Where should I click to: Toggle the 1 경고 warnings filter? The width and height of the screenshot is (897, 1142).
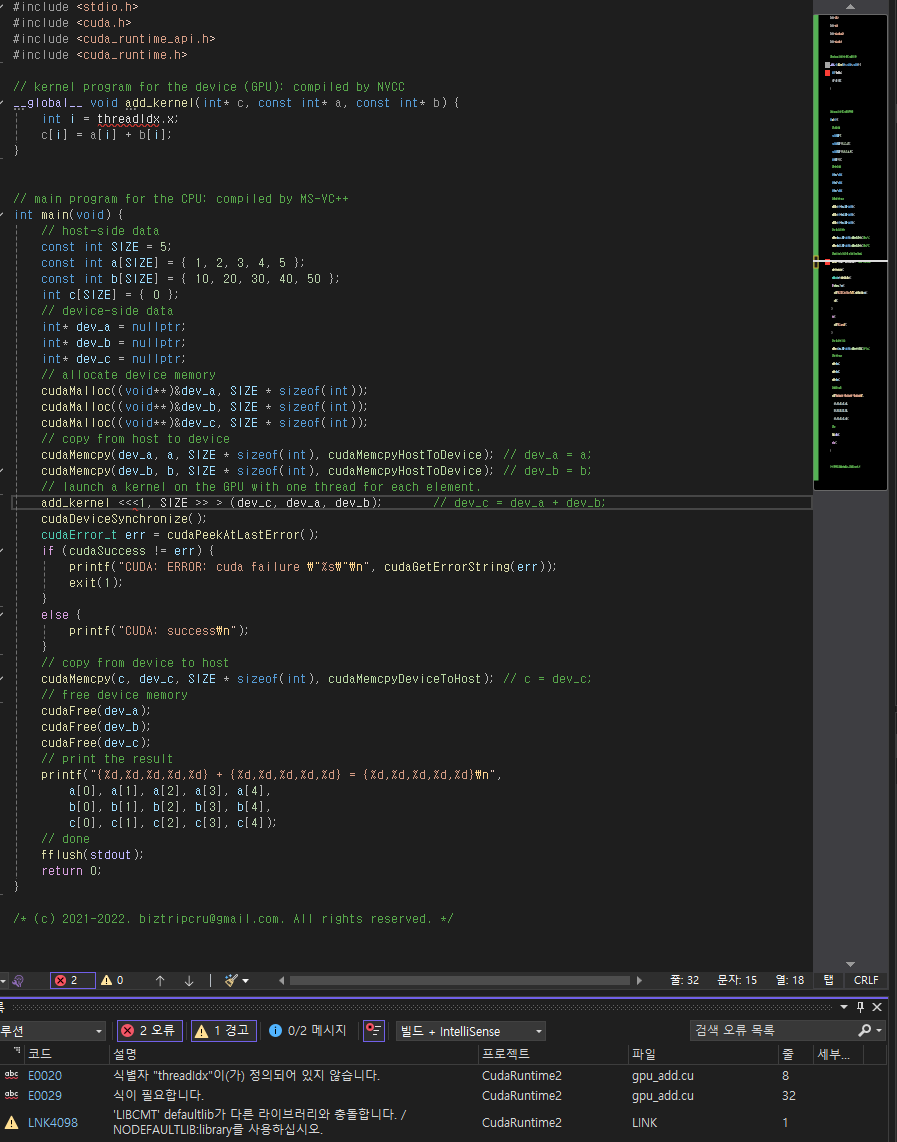[224, 1031]
